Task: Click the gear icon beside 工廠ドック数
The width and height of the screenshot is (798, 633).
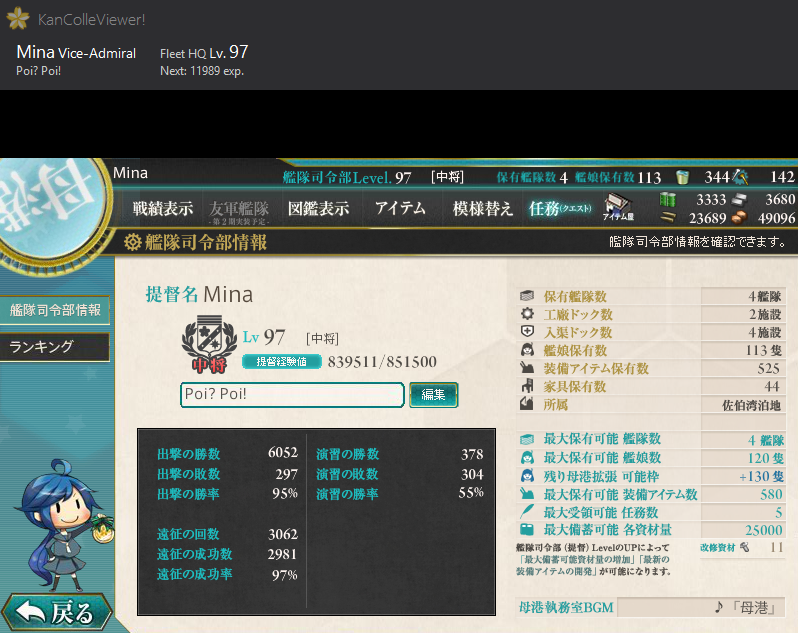Action: 527,313
